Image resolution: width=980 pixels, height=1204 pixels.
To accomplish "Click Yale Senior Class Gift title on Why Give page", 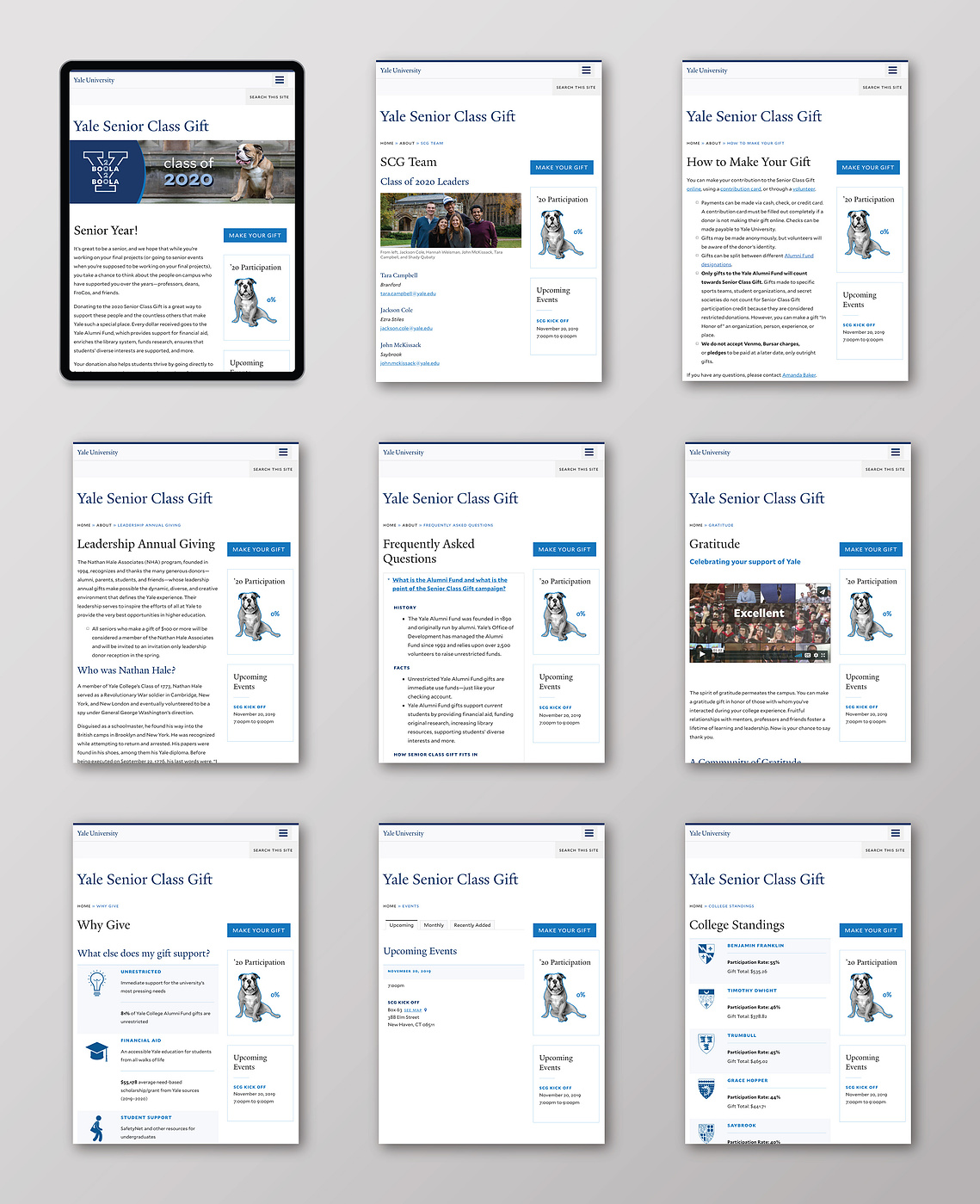I will 145,880.
